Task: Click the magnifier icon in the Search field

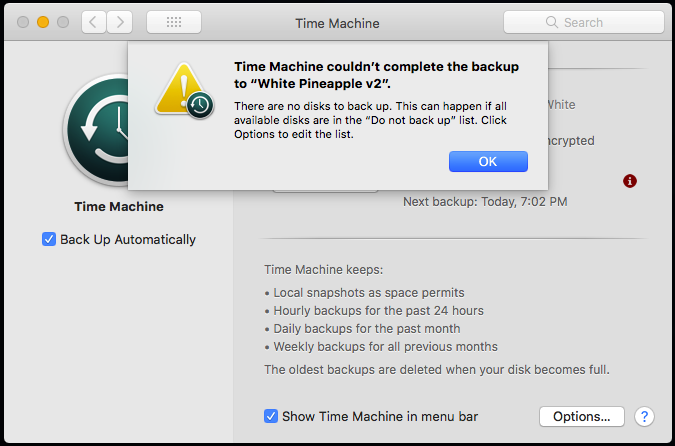Action: 551,22
